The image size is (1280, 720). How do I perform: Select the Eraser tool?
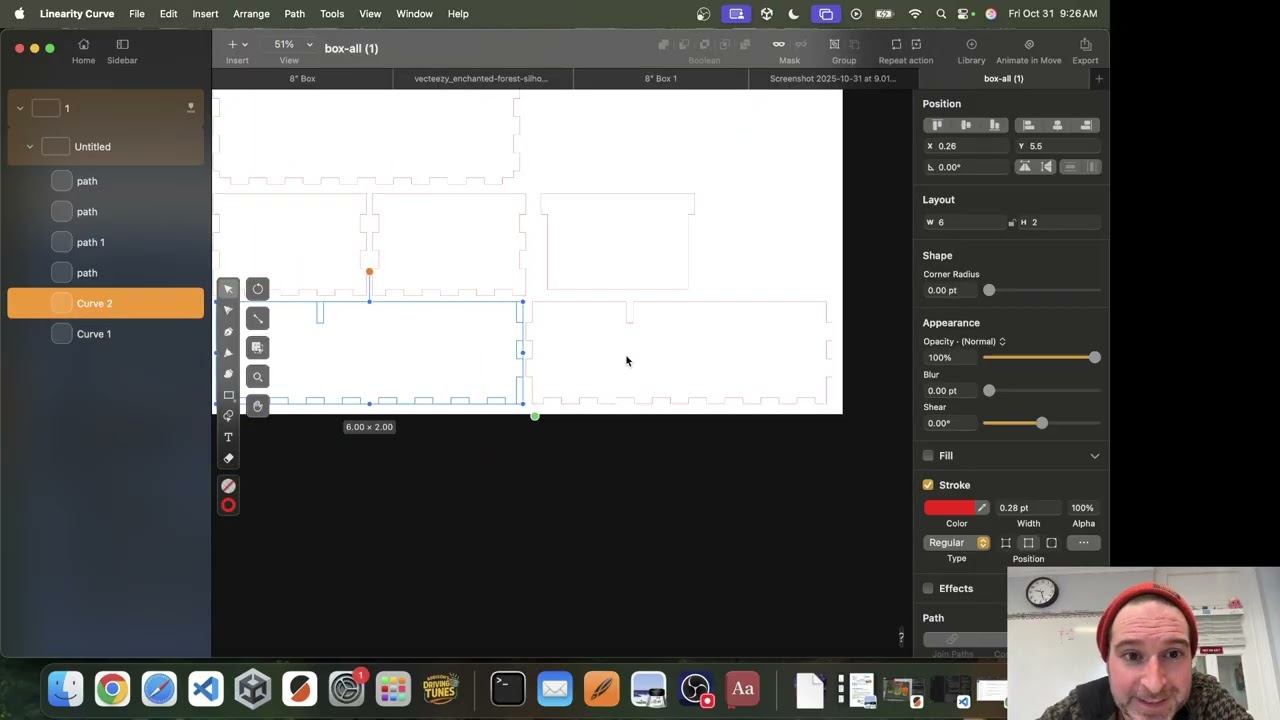tap(228, 458)
